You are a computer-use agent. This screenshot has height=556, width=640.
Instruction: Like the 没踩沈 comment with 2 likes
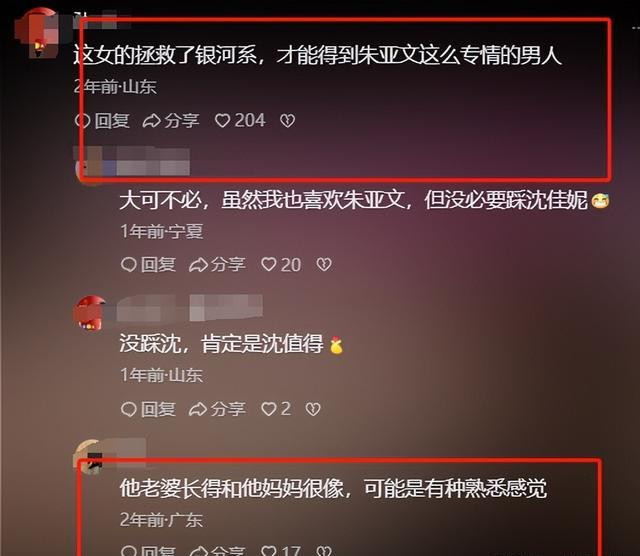269,409
